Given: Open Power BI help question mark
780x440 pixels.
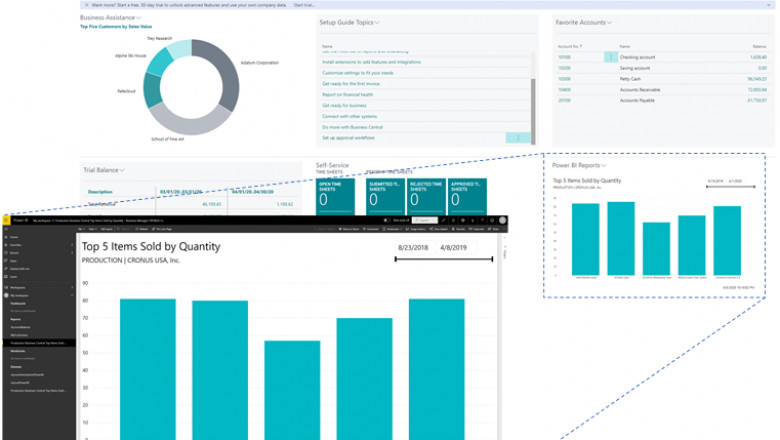Looking at the screenshot, I should (x=483, y=220).
